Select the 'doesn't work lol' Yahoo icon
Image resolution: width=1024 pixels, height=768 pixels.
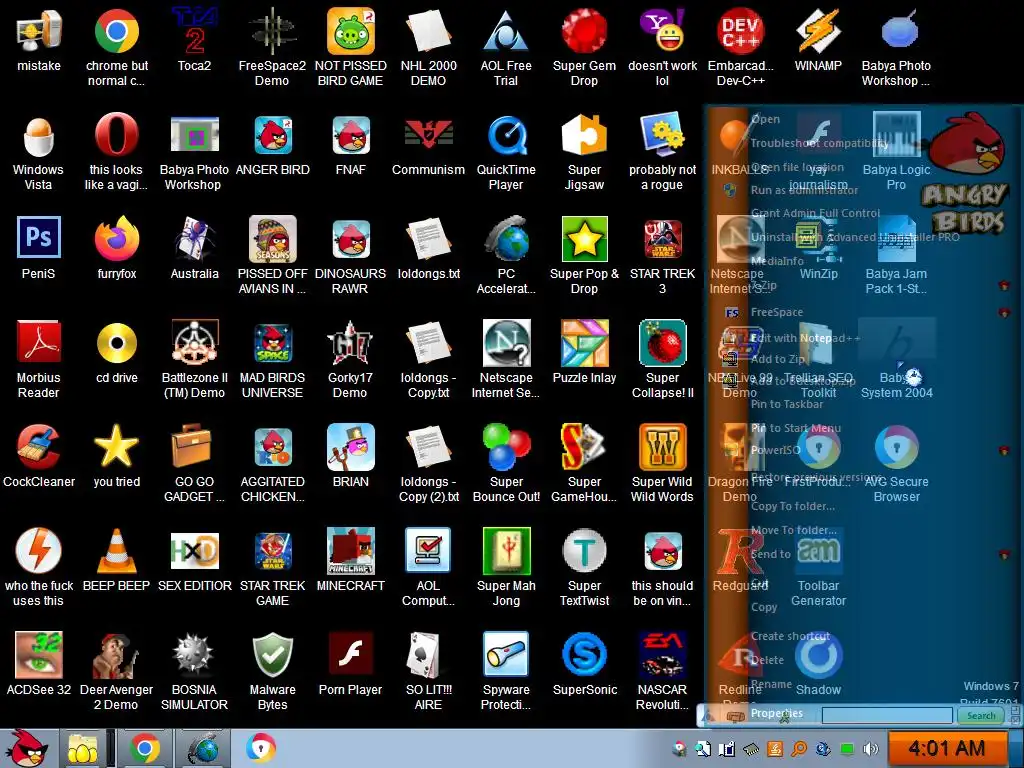click(x=662, y=31)
